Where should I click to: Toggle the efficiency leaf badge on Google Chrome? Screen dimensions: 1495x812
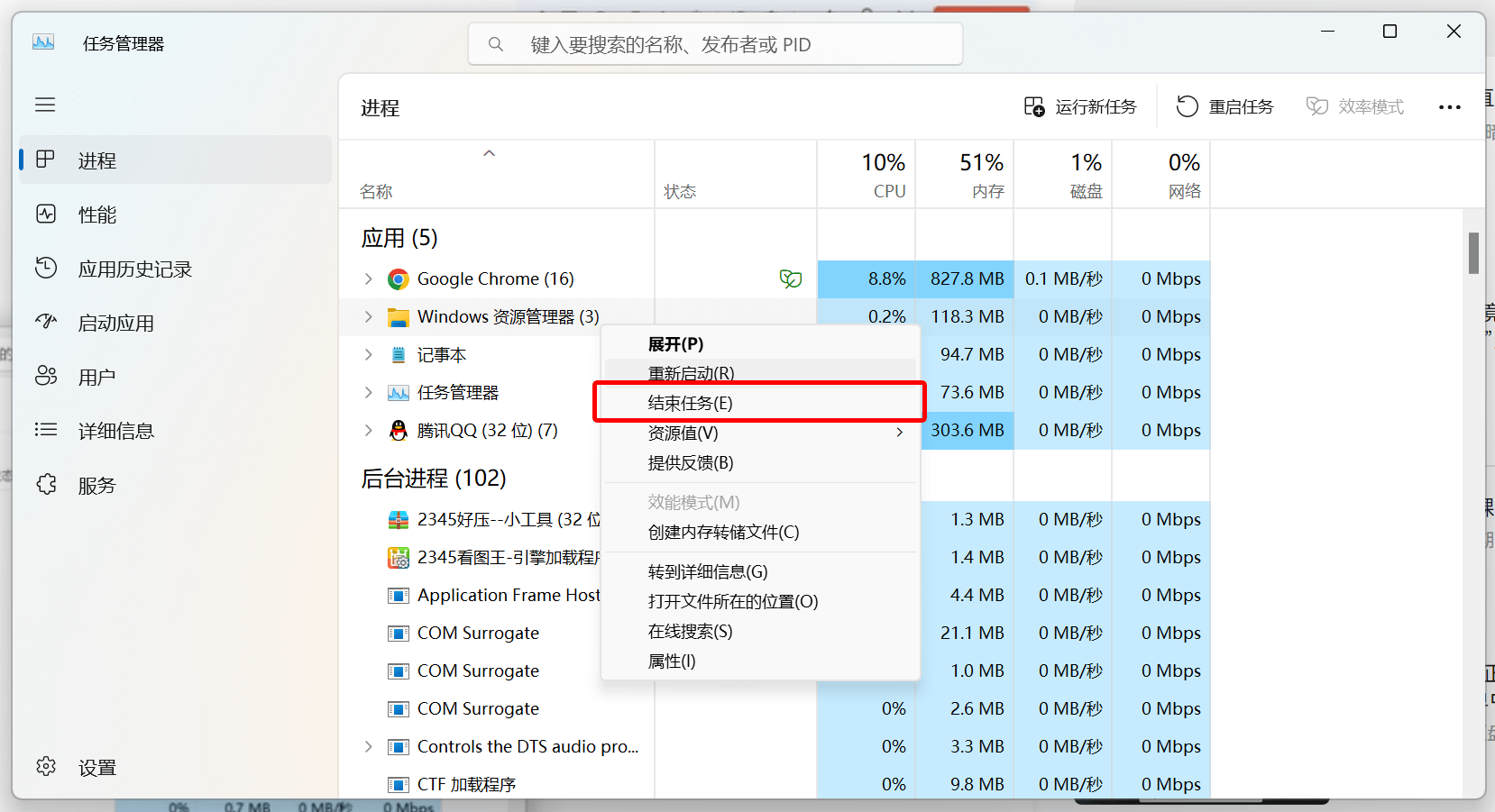click(x=791, y=278)
